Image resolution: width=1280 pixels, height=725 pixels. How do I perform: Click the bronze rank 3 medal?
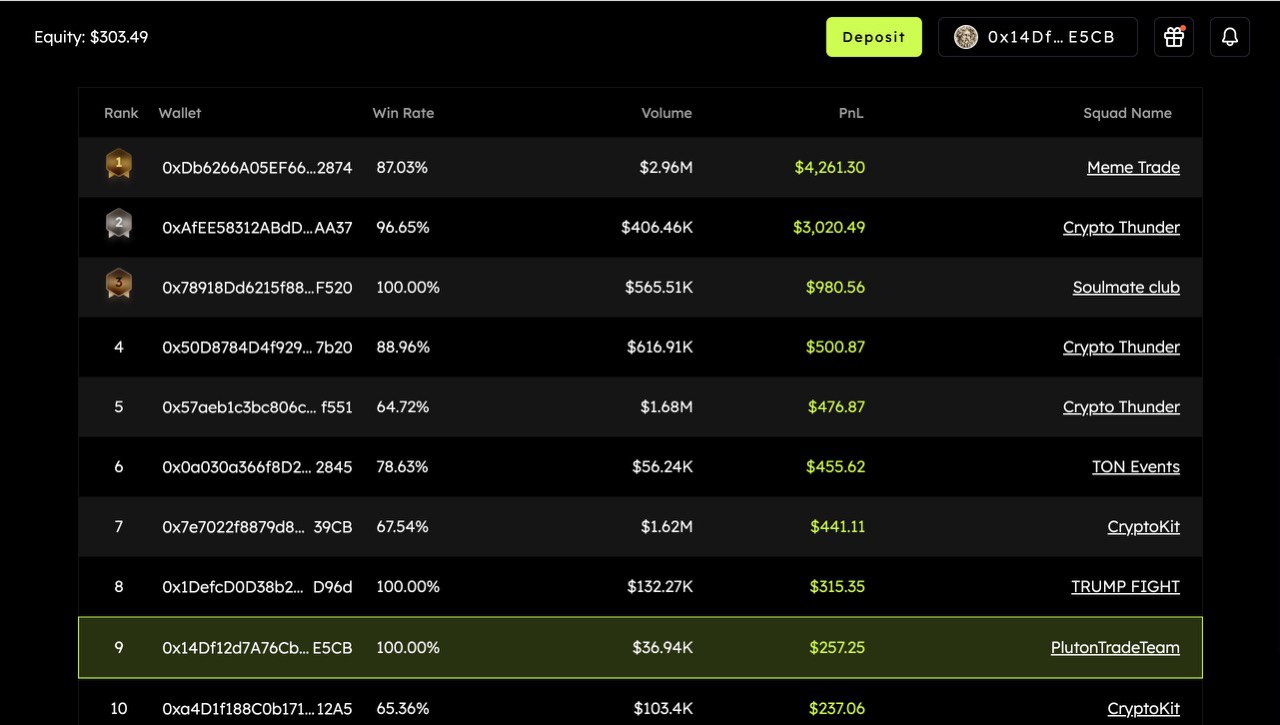pyautogui.click(x=119, y=284)
